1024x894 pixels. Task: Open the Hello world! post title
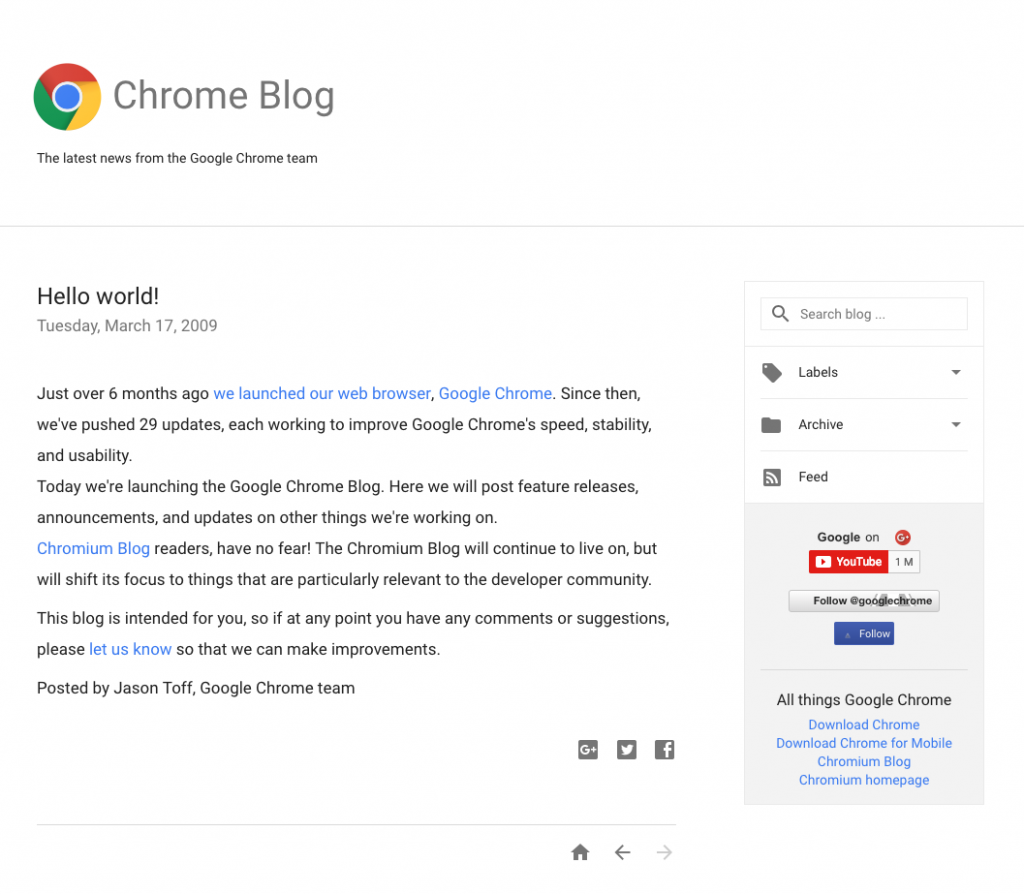coord(98,296)
